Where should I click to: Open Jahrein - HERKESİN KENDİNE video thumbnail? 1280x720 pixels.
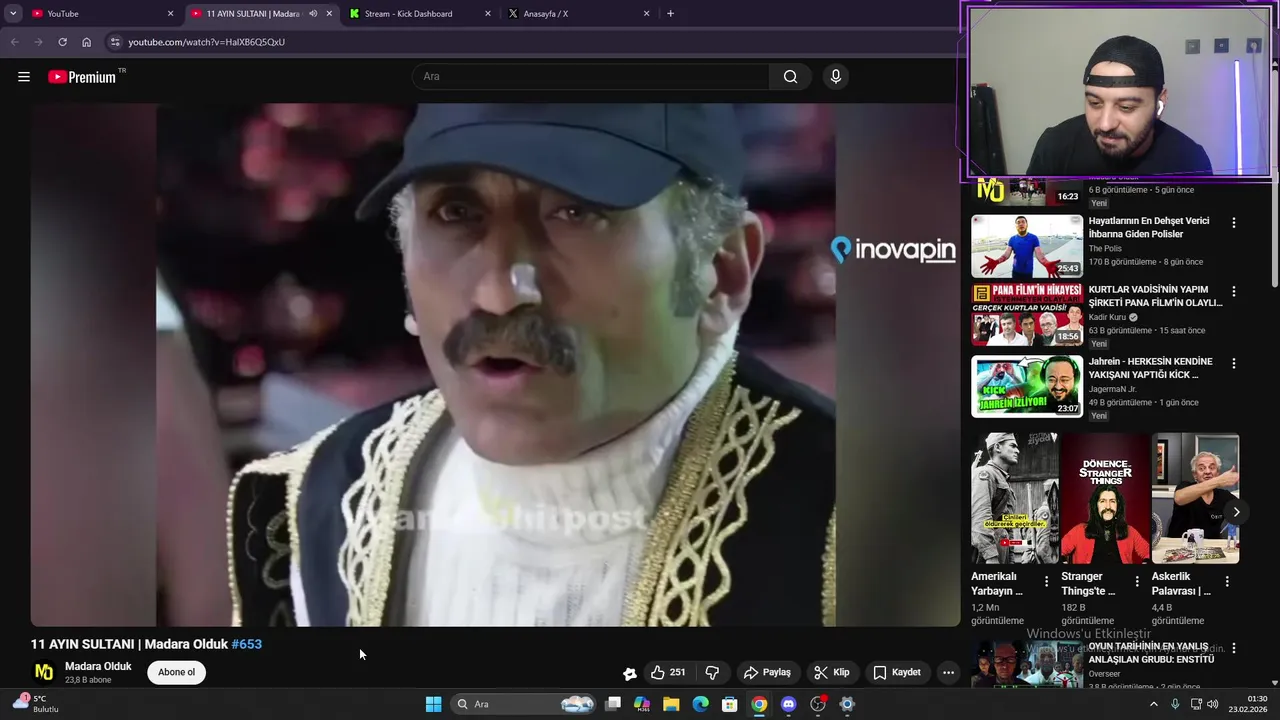pyautogui.click(x=1027, y=386)
